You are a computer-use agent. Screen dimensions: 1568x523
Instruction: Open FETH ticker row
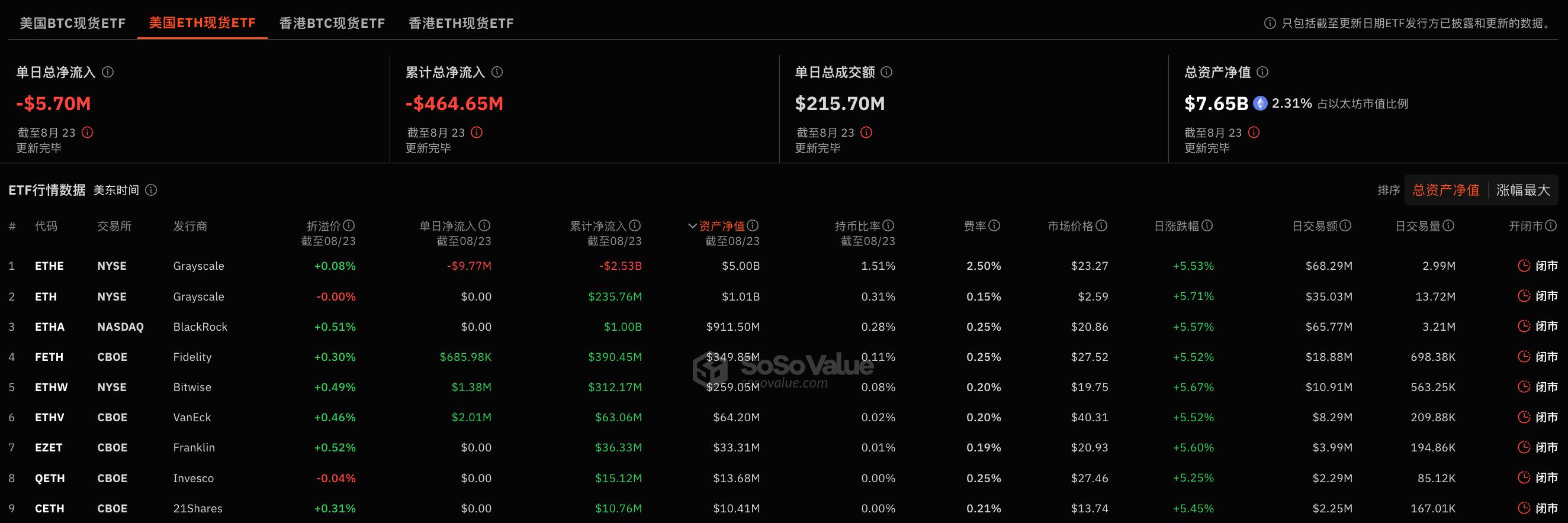[x=49, y=357]
